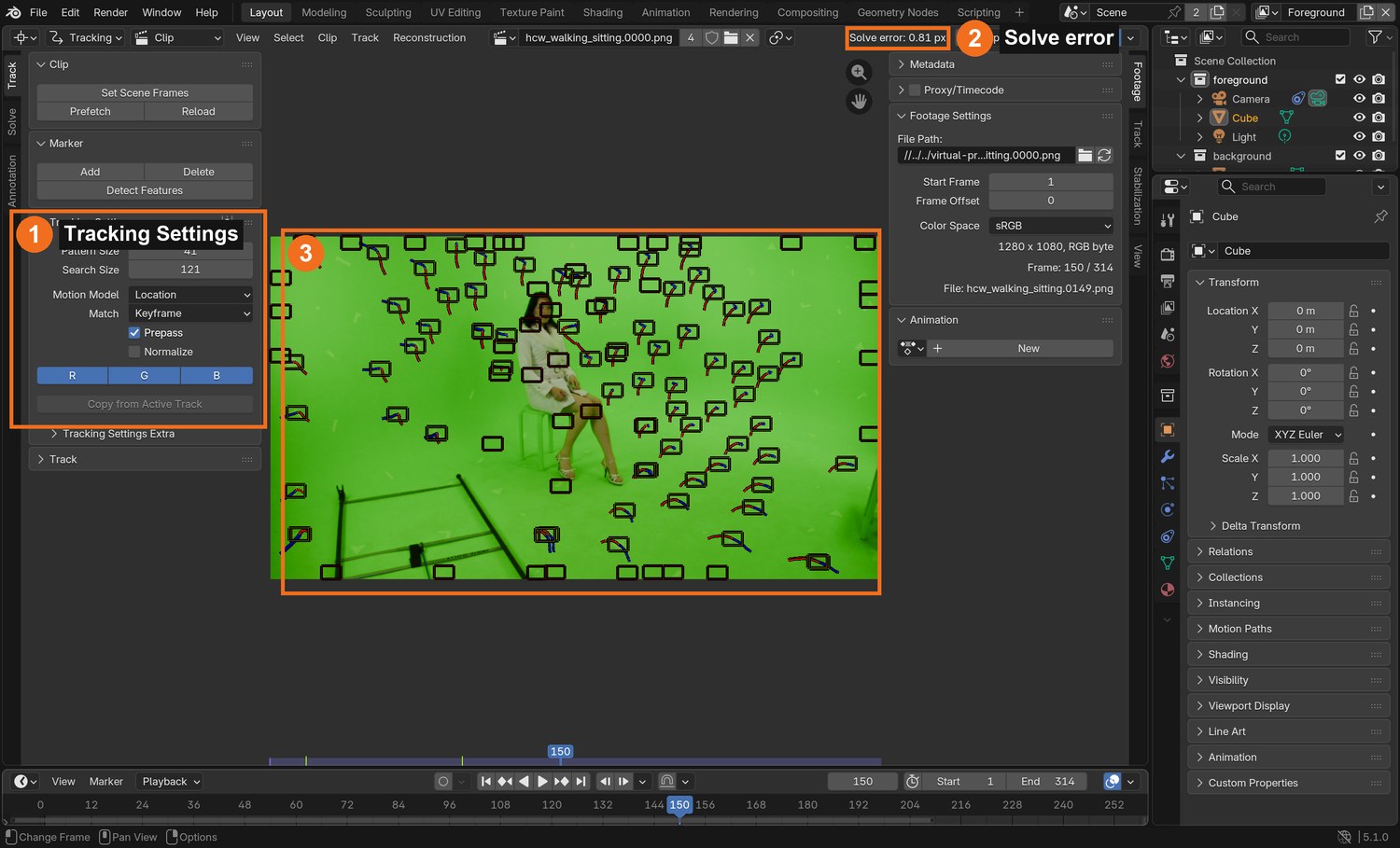The image size is (1400, 848).
Task: Open the Reconstruction menu
Action: 429,37
